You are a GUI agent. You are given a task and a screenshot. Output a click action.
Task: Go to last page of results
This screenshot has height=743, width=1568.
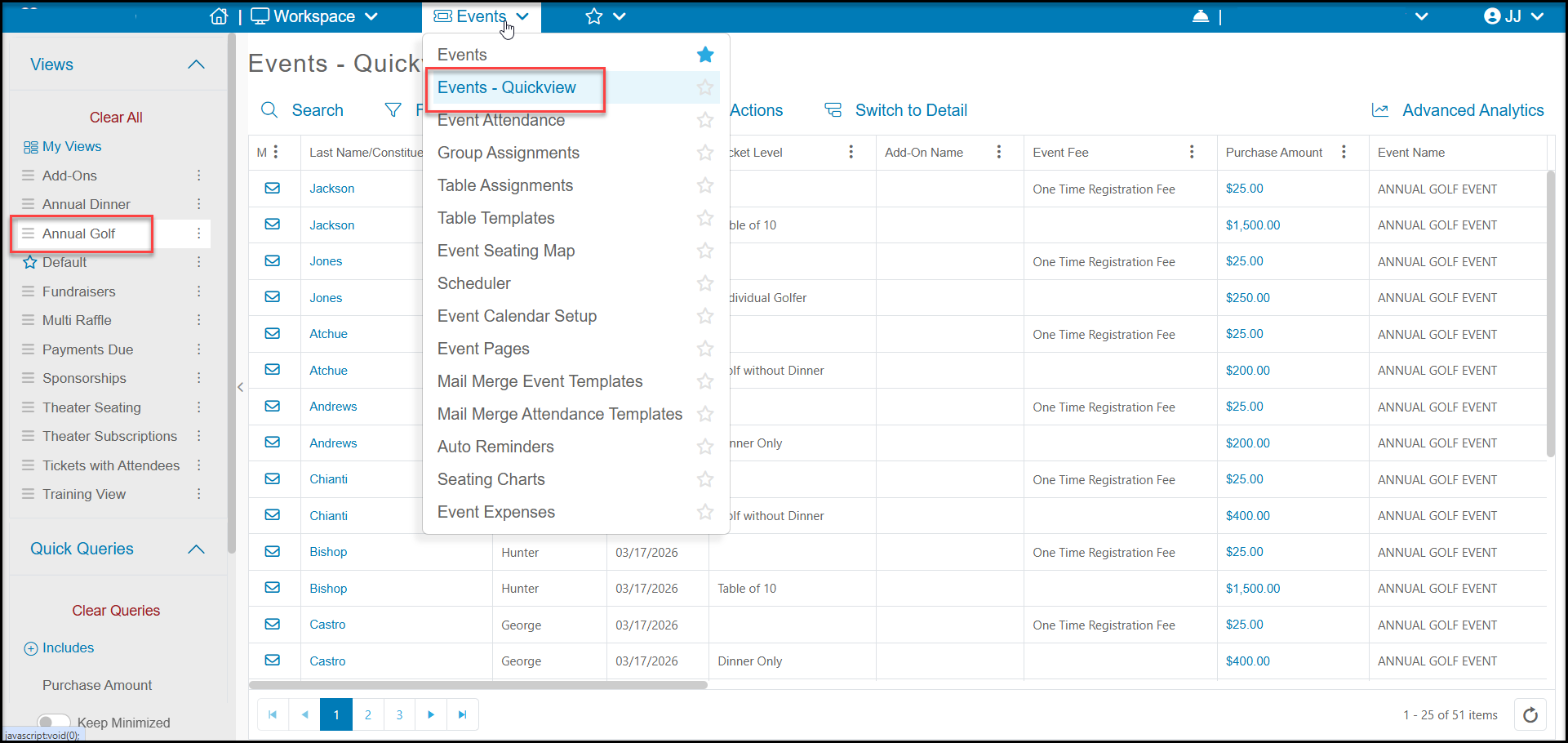(463, 714)
